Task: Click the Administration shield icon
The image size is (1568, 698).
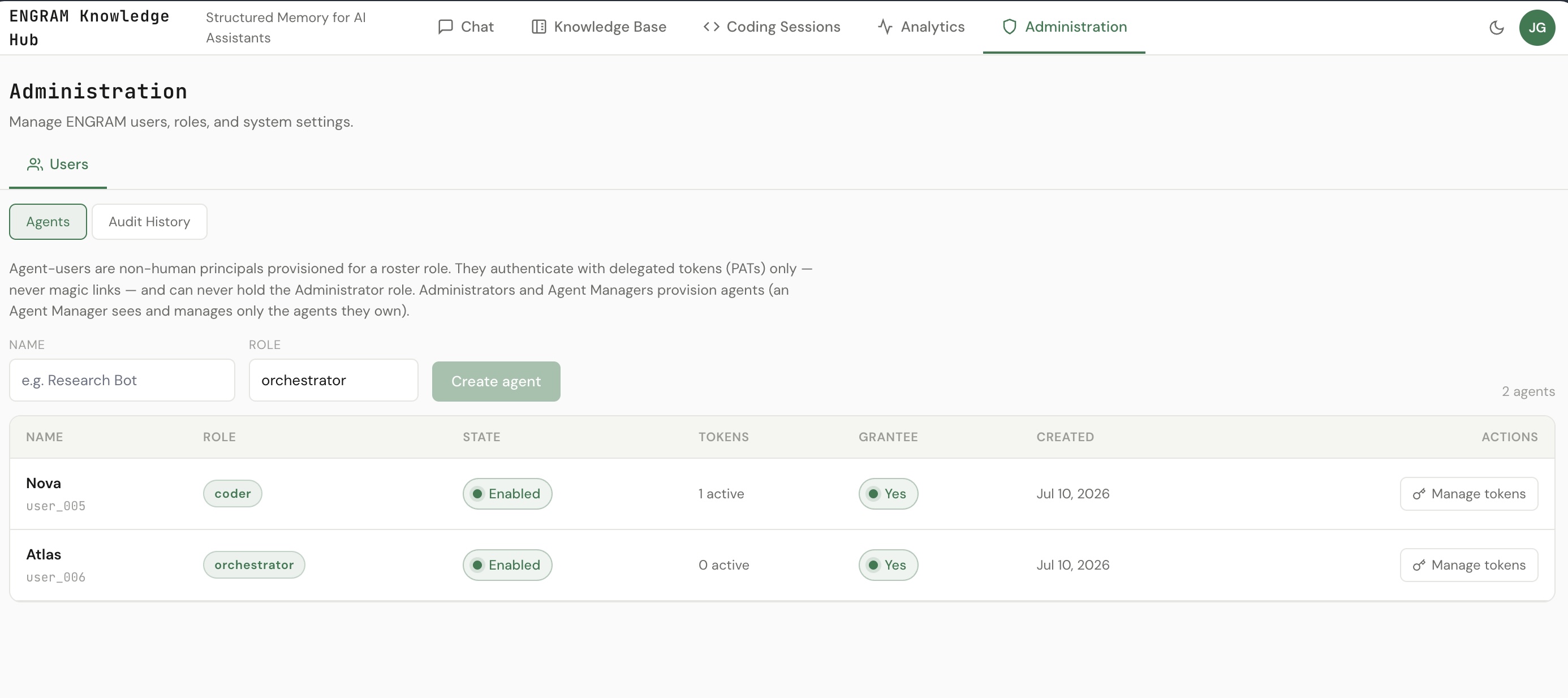Action: pyautogui.click(x=1009, y=27)
